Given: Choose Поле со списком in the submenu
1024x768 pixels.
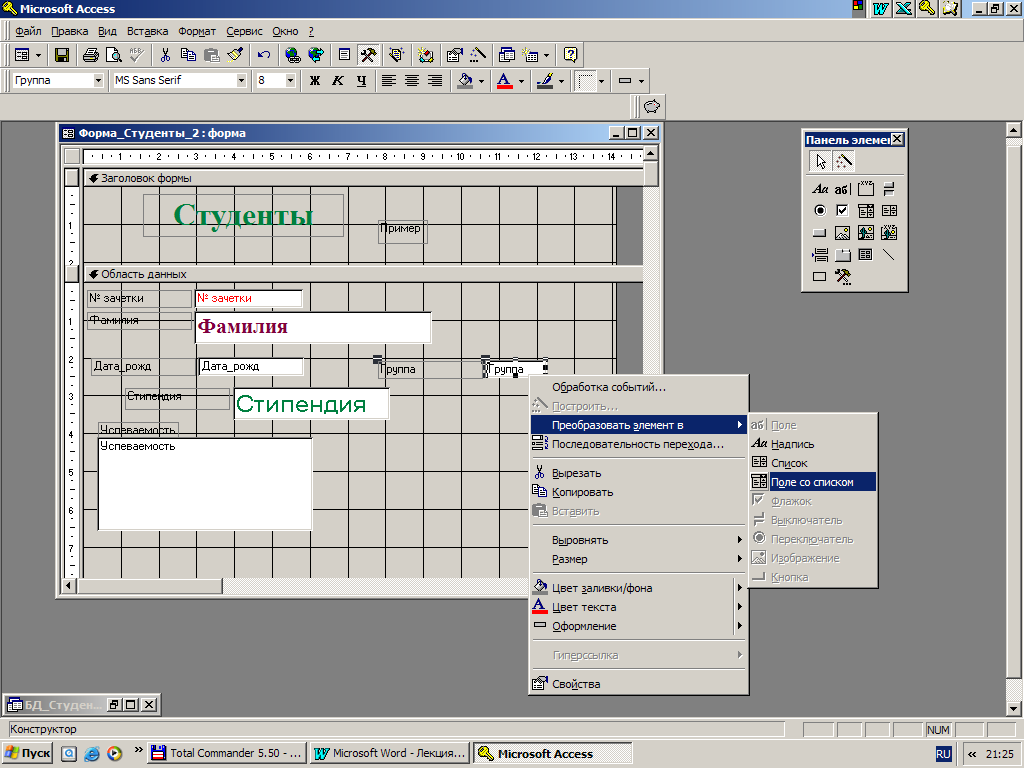Looking at the screenshot, I should click(x=812, y=482).
